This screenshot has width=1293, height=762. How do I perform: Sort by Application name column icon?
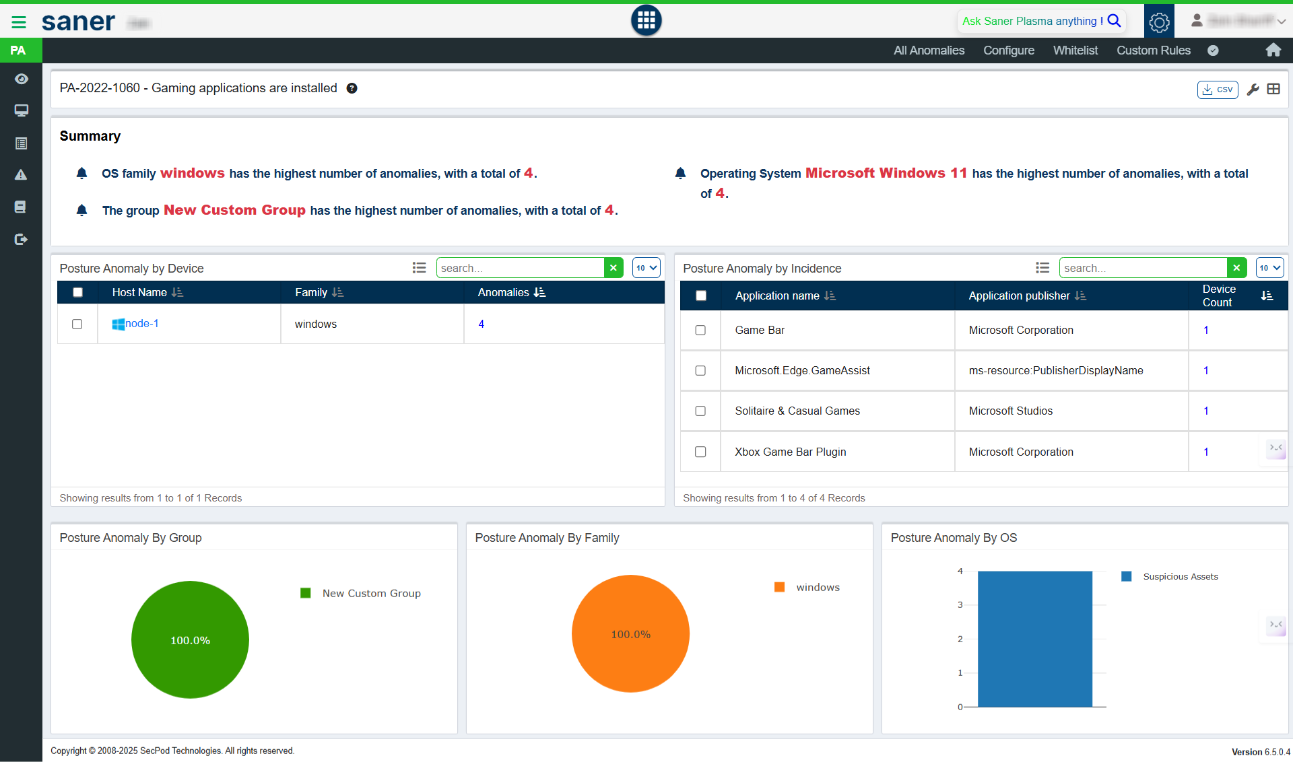(x=830, y=296)
